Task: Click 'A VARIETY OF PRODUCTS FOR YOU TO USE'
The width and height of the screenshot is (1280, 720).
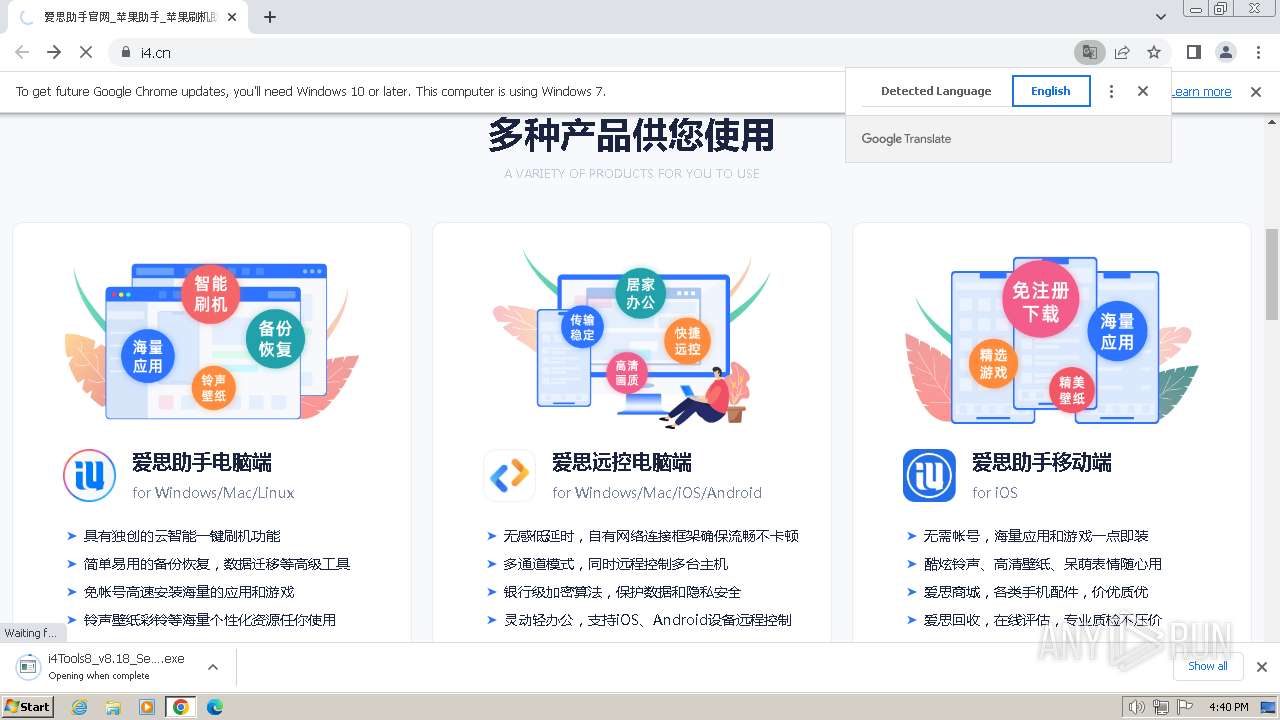Action: (x=632, y=174)
